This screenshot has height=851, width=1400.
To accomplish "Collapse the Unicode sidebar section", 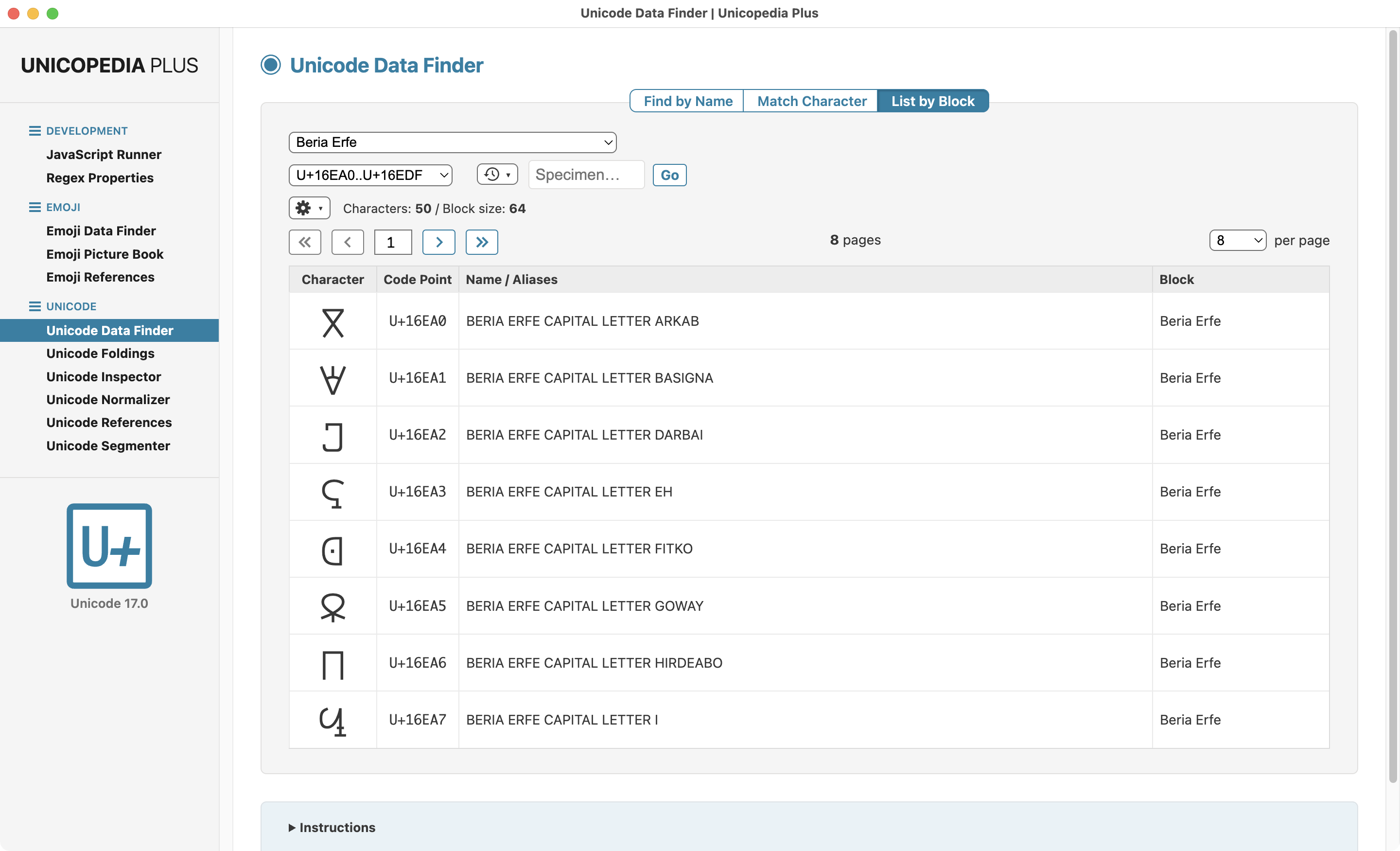I will [35, 306].
